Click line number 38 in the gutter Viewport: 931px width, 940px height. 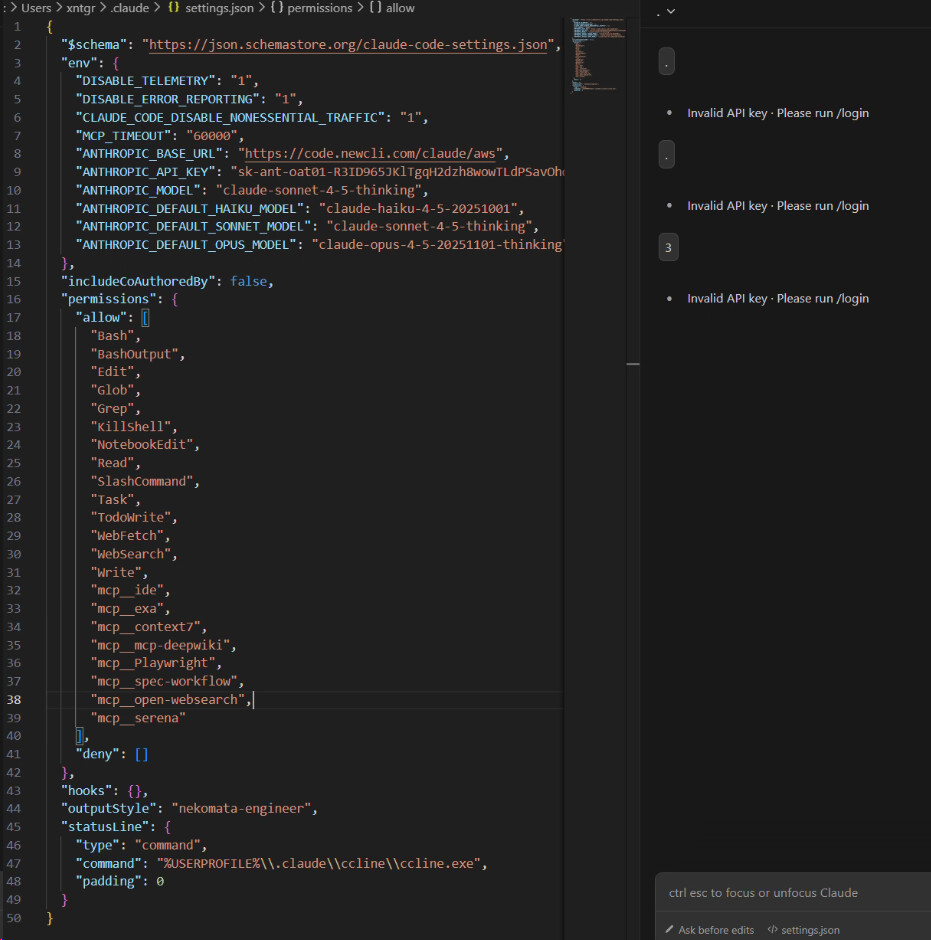[x=14, y=700]
